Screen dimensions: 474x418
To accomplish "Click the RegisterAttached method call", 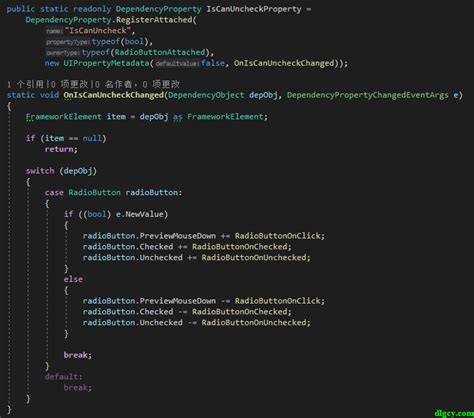I will click(154, 20).
